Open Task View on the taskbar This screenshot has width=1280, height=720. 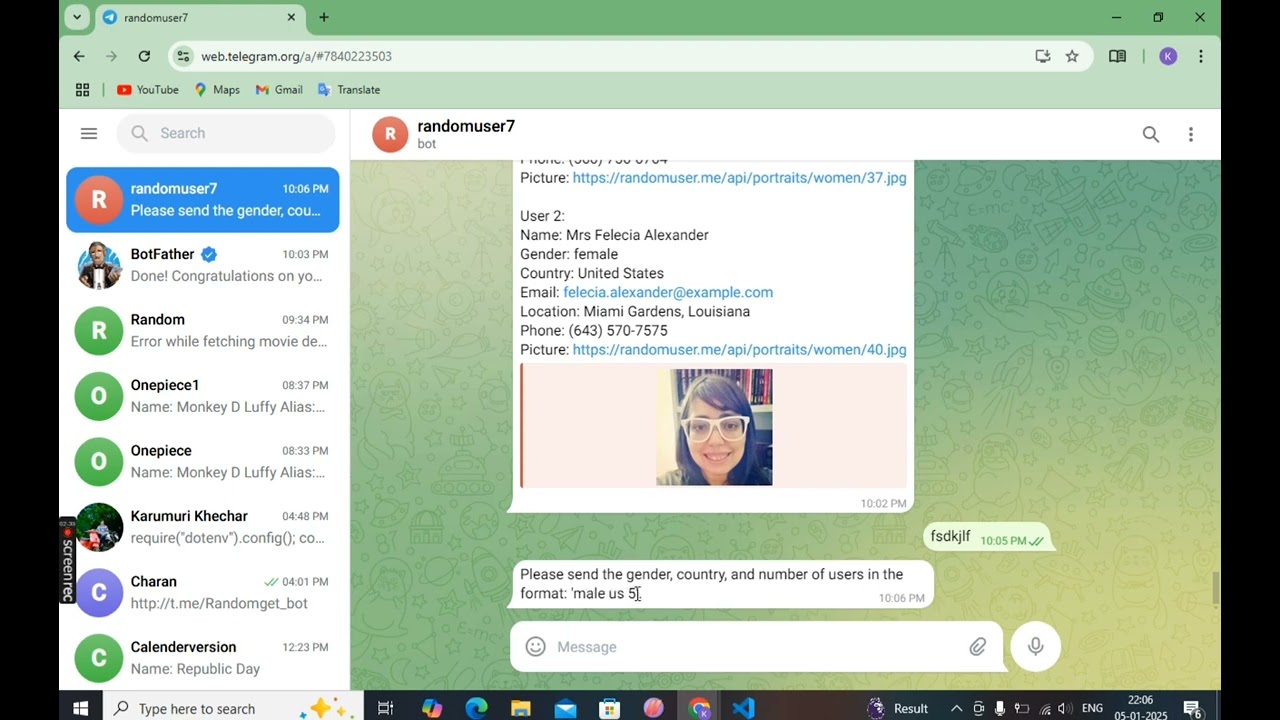click(x=385, y=708)
